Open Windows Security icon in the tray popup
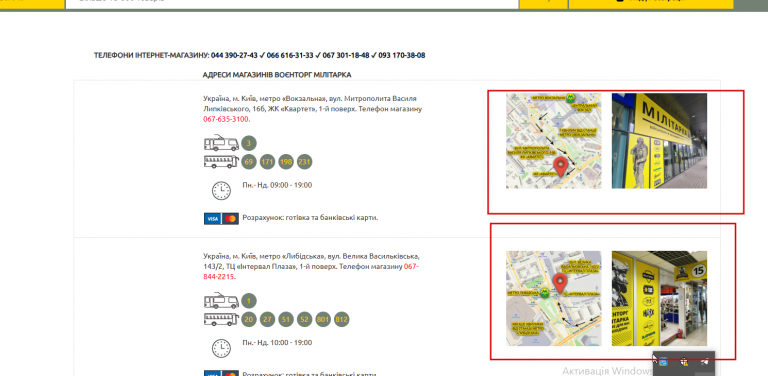 (684, 362)
